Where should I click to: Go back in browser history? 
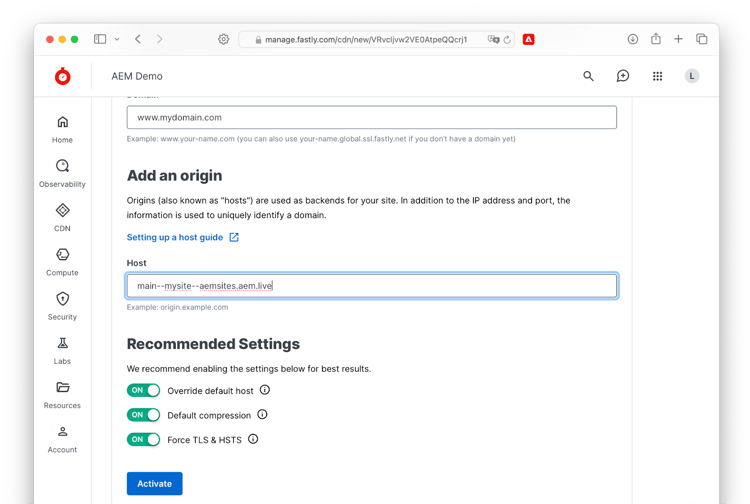tap(138, 39)
